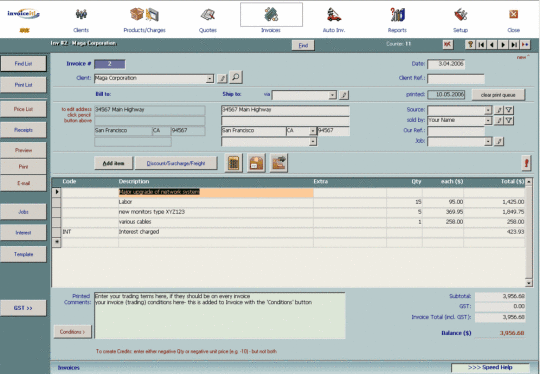Go to first invoice record
The image size is (540, 374).
[481, 45]
